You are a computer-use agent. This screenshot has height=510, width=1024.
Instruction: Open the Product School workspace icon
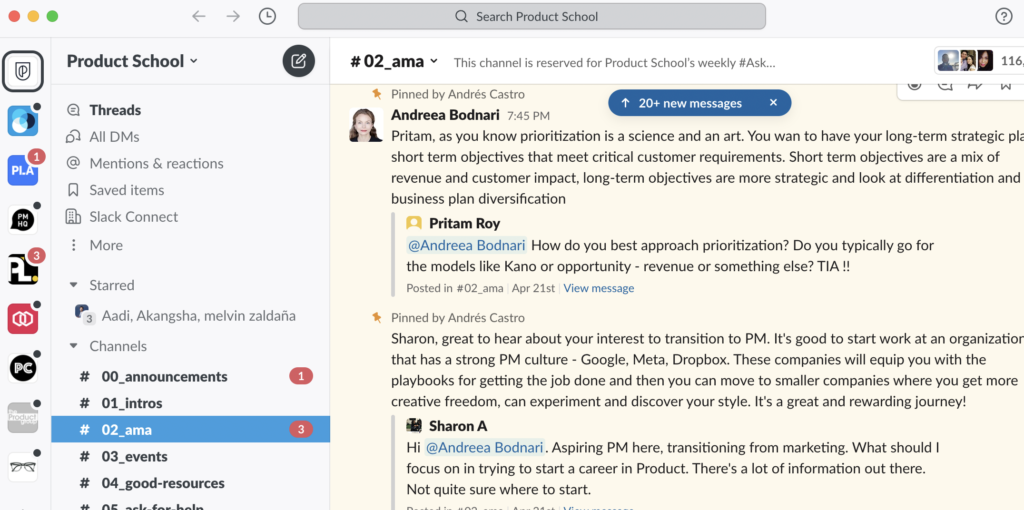tap(23, 71)
